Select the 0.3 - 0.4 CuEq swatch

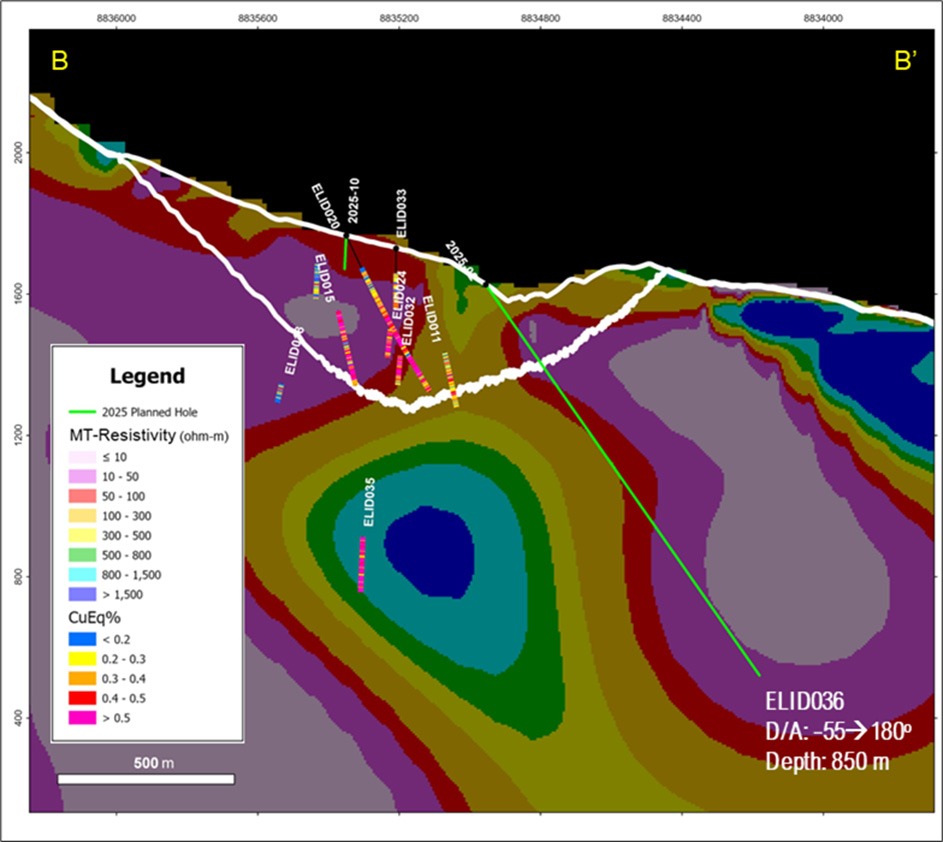[x=82, y=678]
